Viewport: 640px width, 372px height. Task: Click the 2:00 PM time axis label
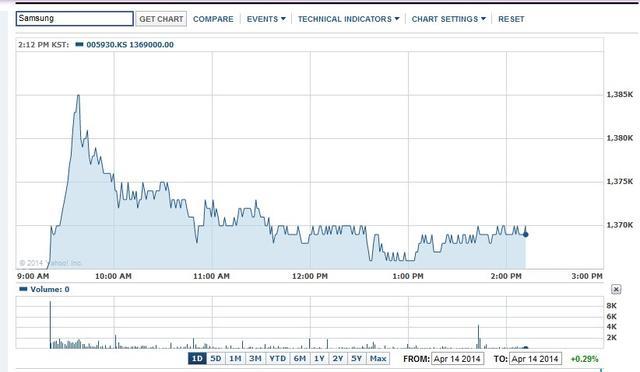point(506,276)
